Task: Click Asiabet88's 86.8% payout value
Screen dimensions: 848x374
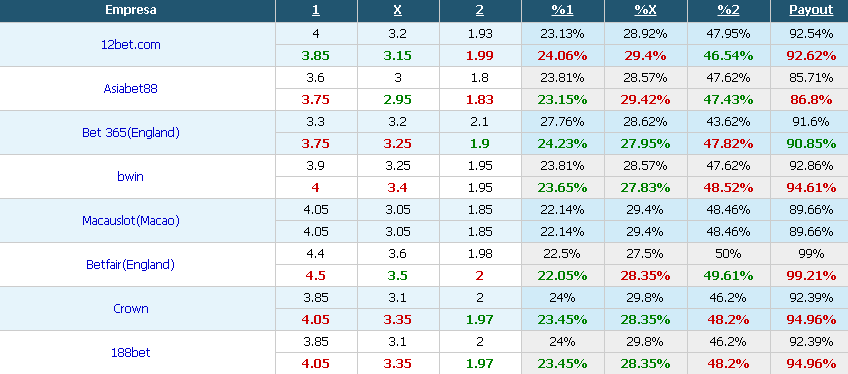Action: pos(811,99)
